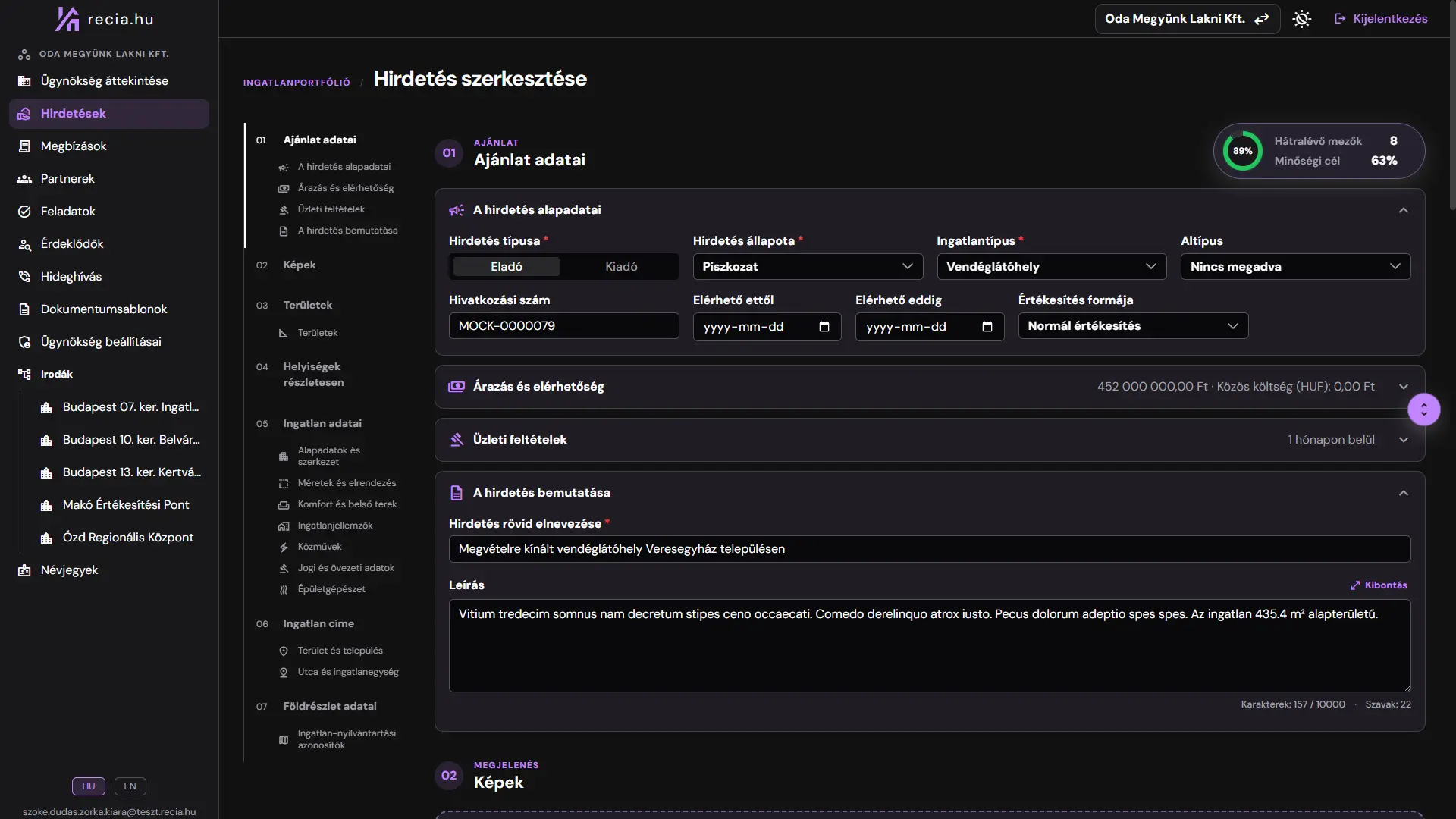Click the Ózd Regionális Központ building icon
This screenshot has width=1456, height=819.
coord(46,538)
